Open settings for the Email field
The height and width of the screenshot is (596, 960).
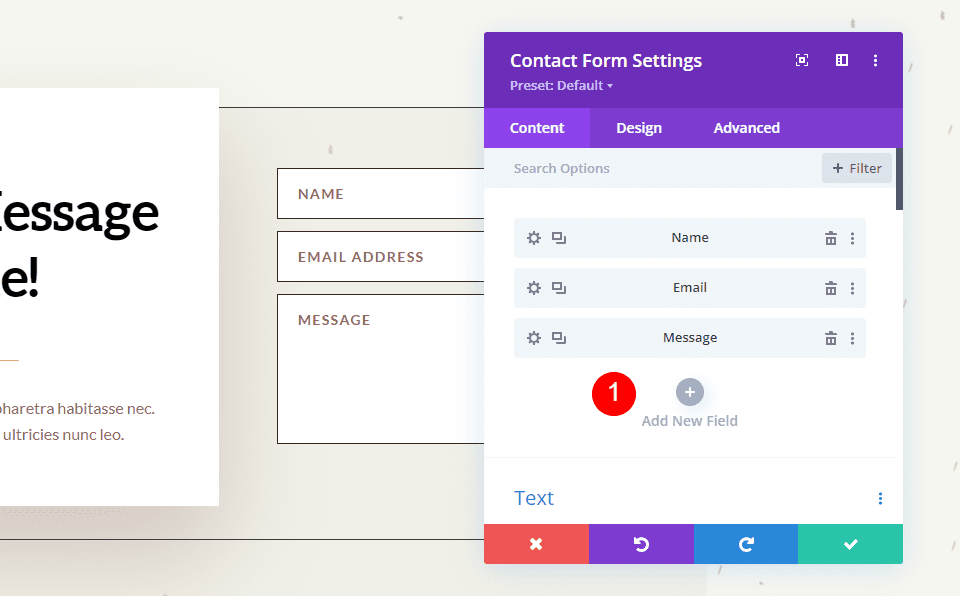point(533,288)
